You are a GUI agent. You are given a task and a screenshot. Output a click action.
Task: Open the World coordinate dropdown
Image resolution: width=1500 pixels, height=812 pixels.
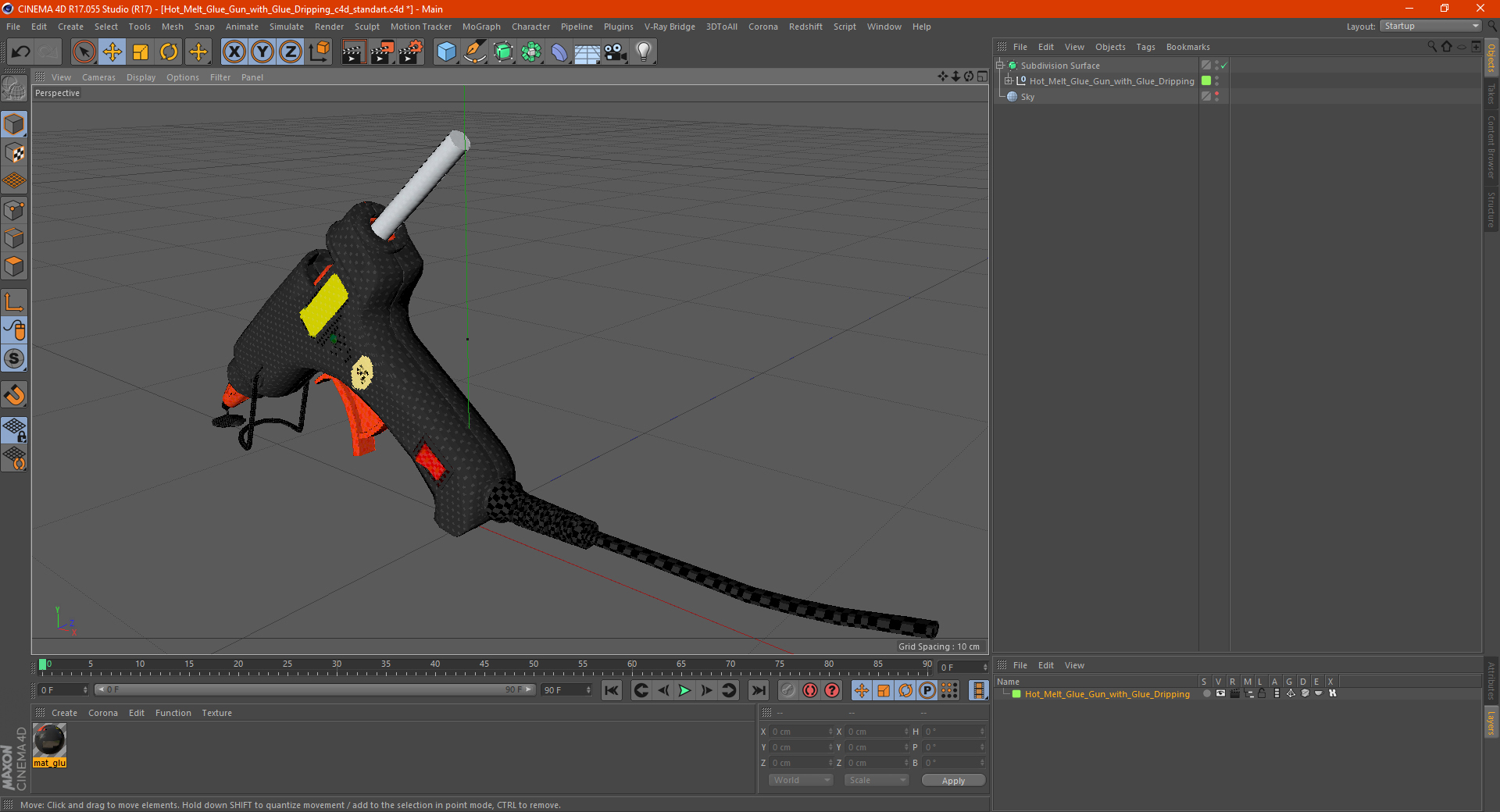pos(801,780)
